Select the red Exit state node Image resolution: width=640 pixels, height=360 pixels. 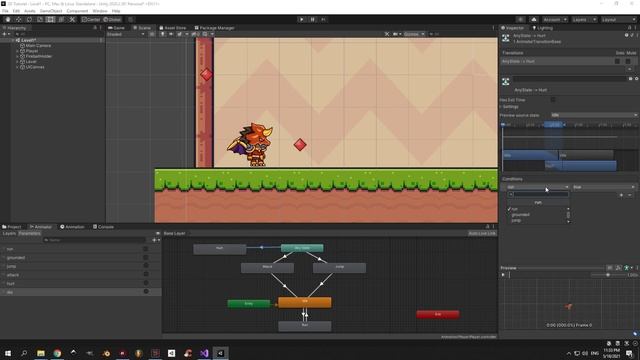pyautogui.click(x=438, y=314)
